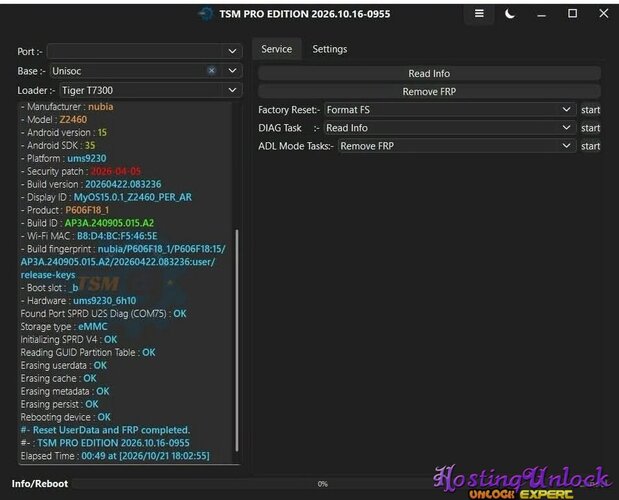
Task: Click the TSM PRO EDITION title text
Action: click(x=304, y=14)
